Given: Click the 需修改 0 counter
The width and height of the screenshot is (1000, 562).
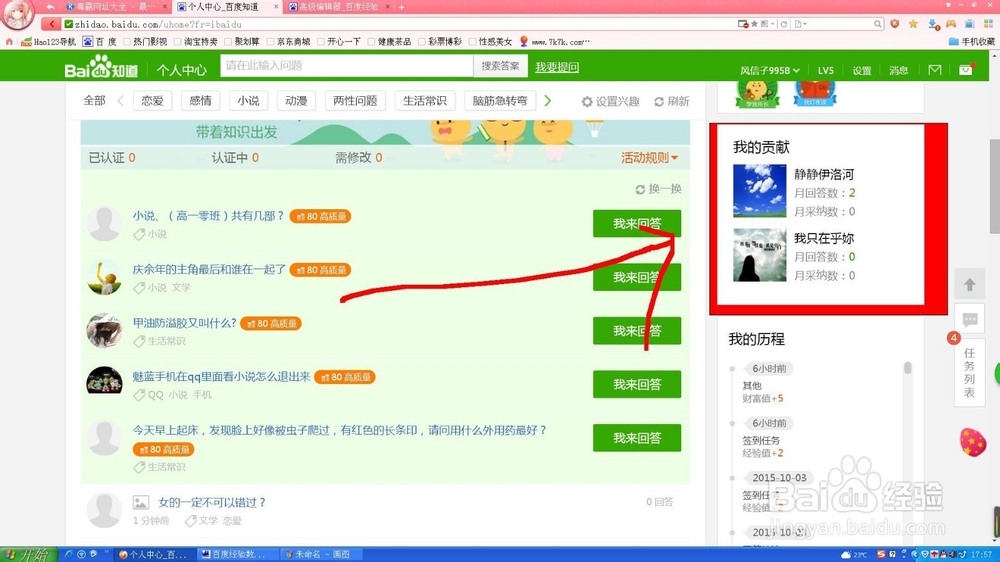Looking at the screenshot, I should pos(358,158).
